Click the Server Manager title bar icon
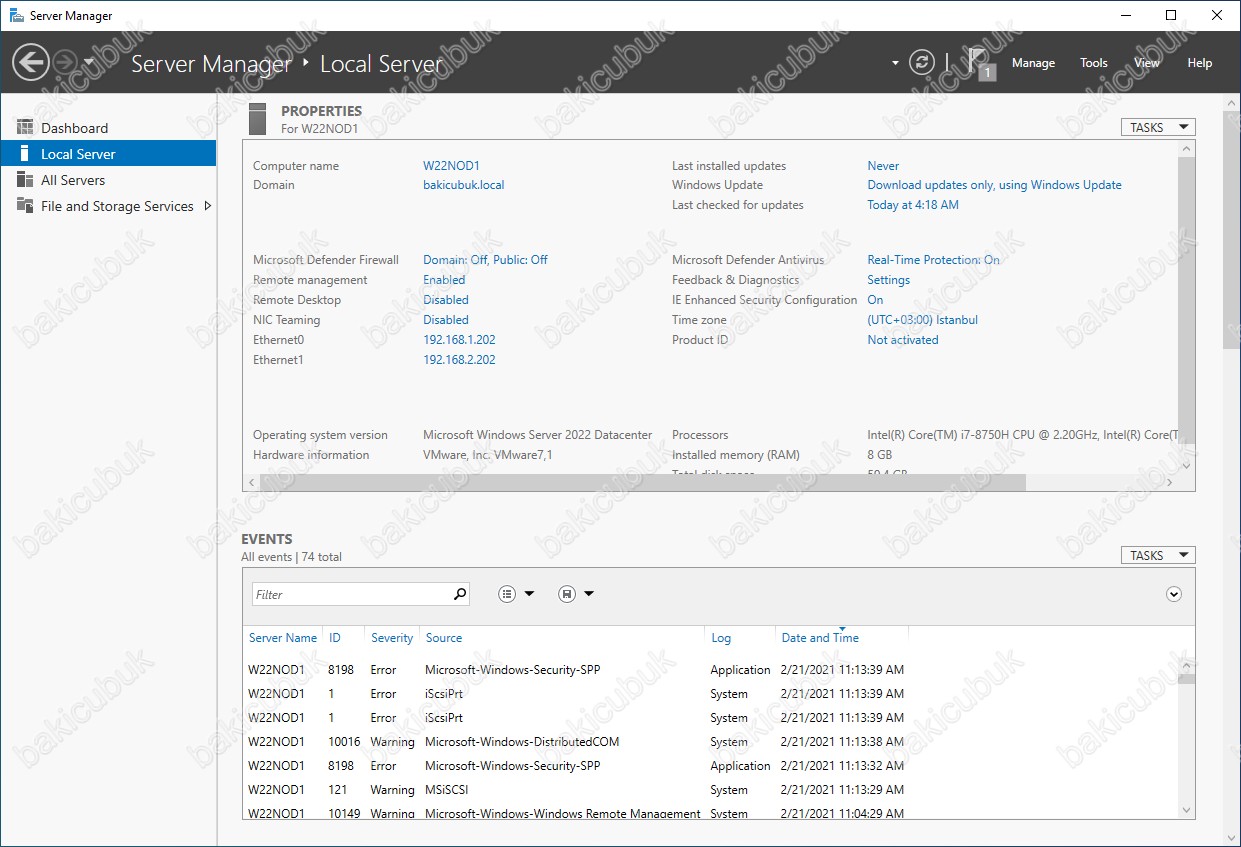The height and width of the screenshot is (847, 1241). click(16, 15)
